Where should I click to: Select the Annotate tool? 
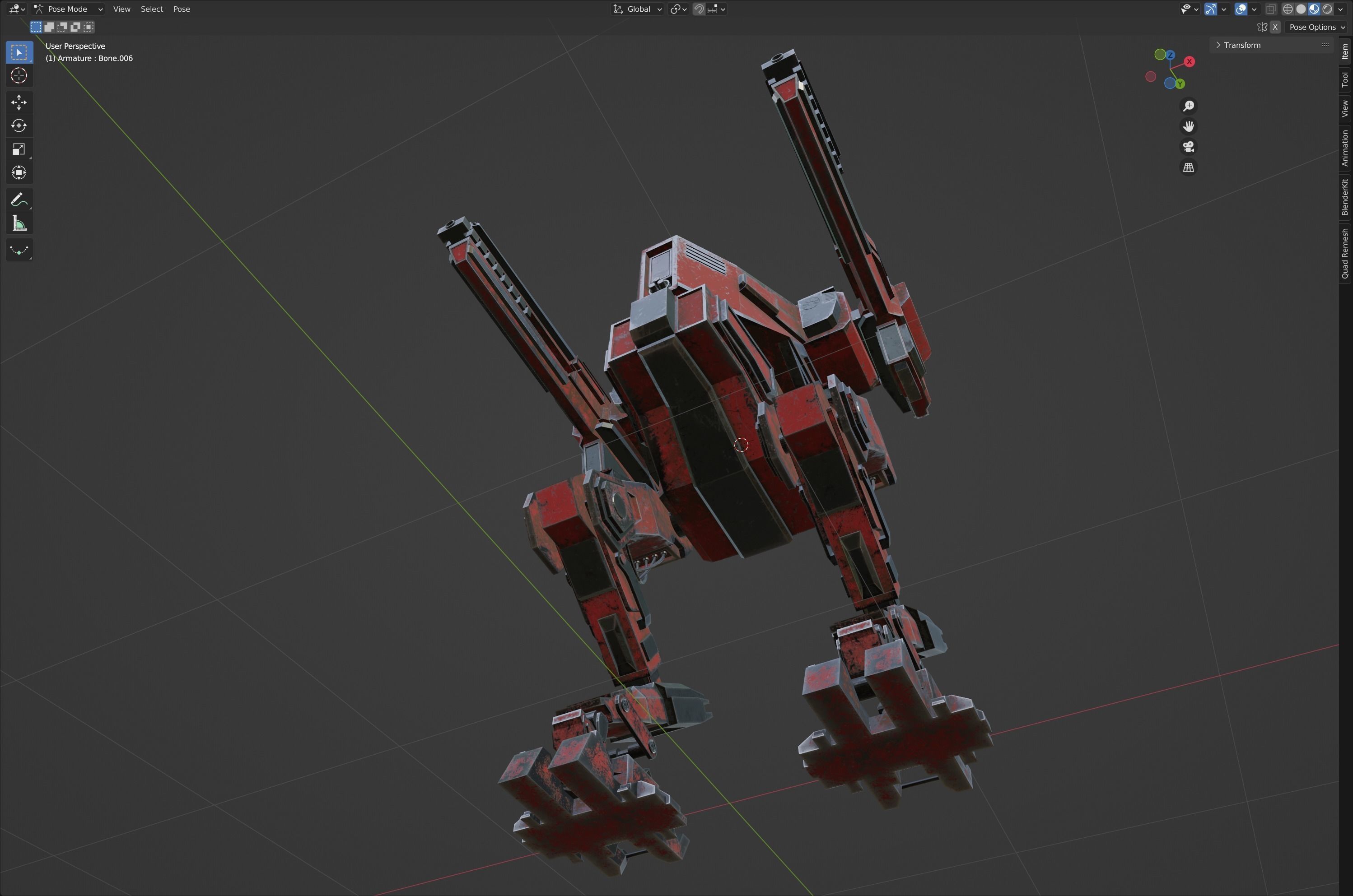click(19, 200)
